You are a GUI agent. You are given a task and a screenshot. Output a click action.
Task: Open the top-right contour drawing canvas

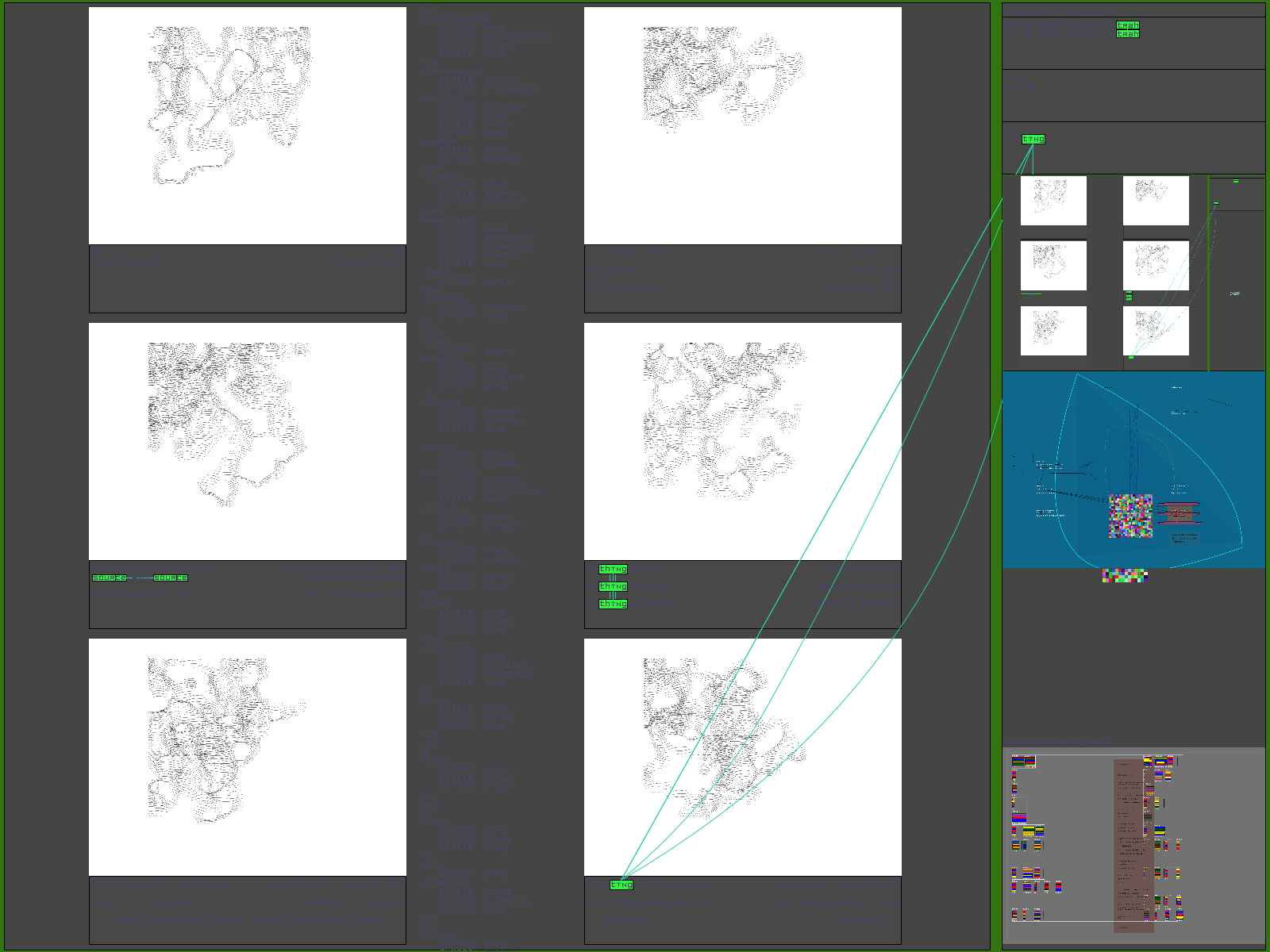point(742,125)
